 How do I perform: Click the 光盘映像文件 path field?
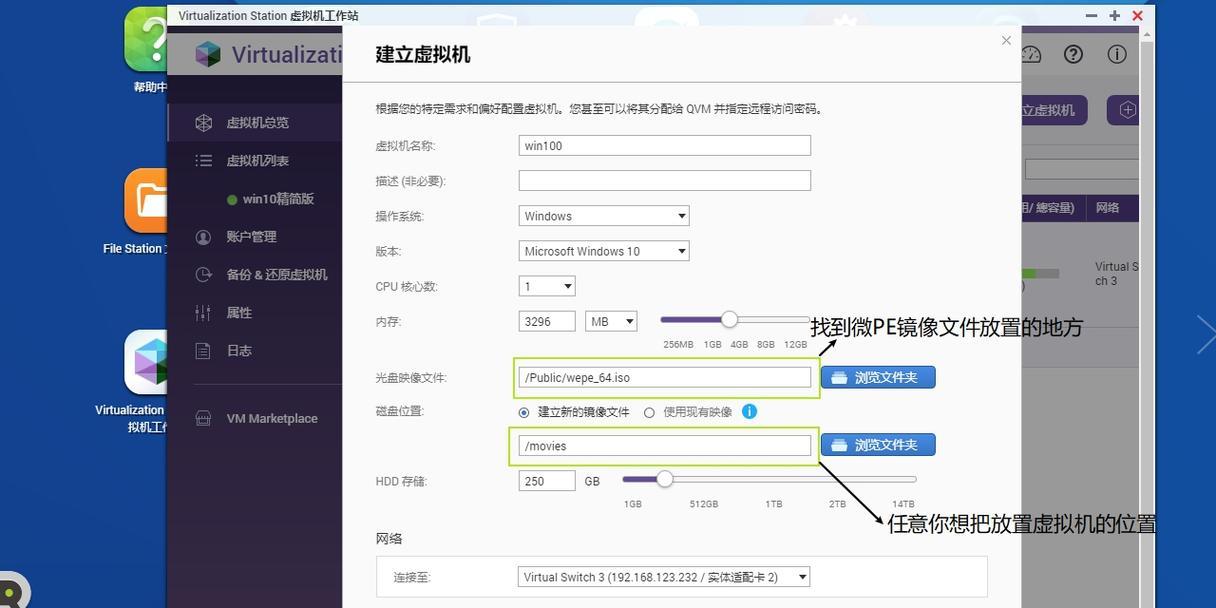tap(664, 377)
